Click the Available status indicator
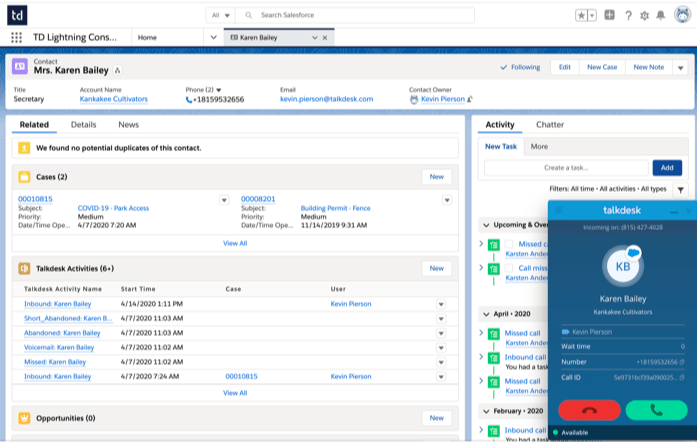This screenshot has height=442, width=697. [571, 433]
